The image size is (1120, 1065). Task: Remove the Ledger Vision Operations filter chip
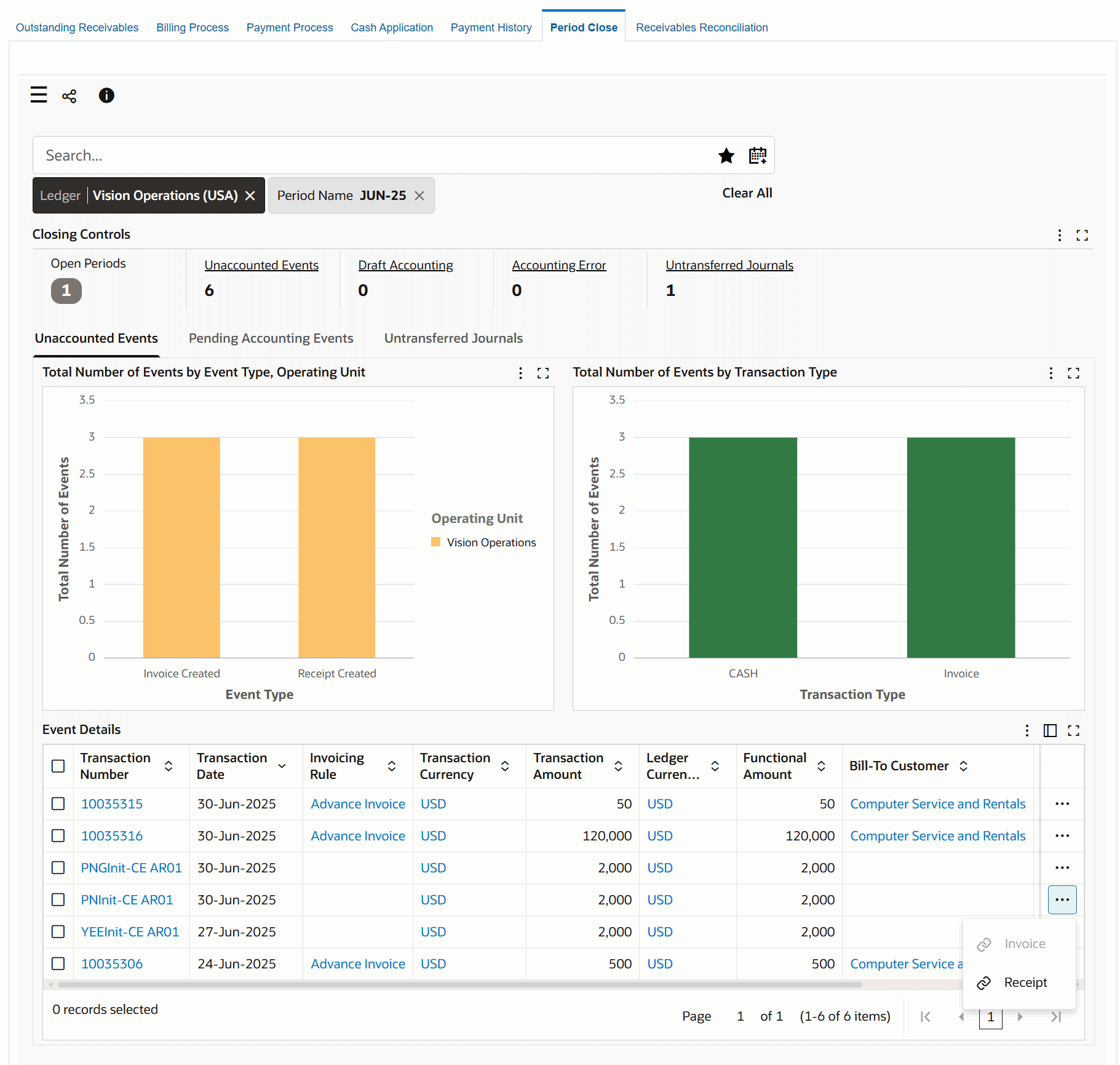(250, 196)
